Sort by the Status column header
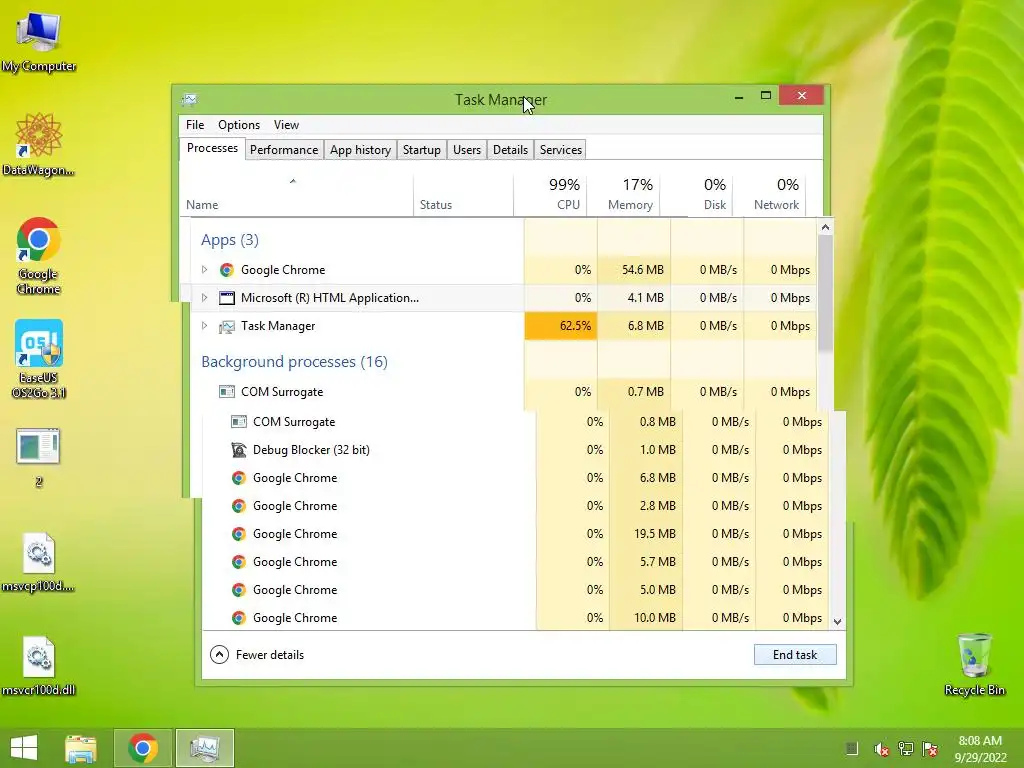Viewport: 1024px width, 768px height. pos(463,195)
